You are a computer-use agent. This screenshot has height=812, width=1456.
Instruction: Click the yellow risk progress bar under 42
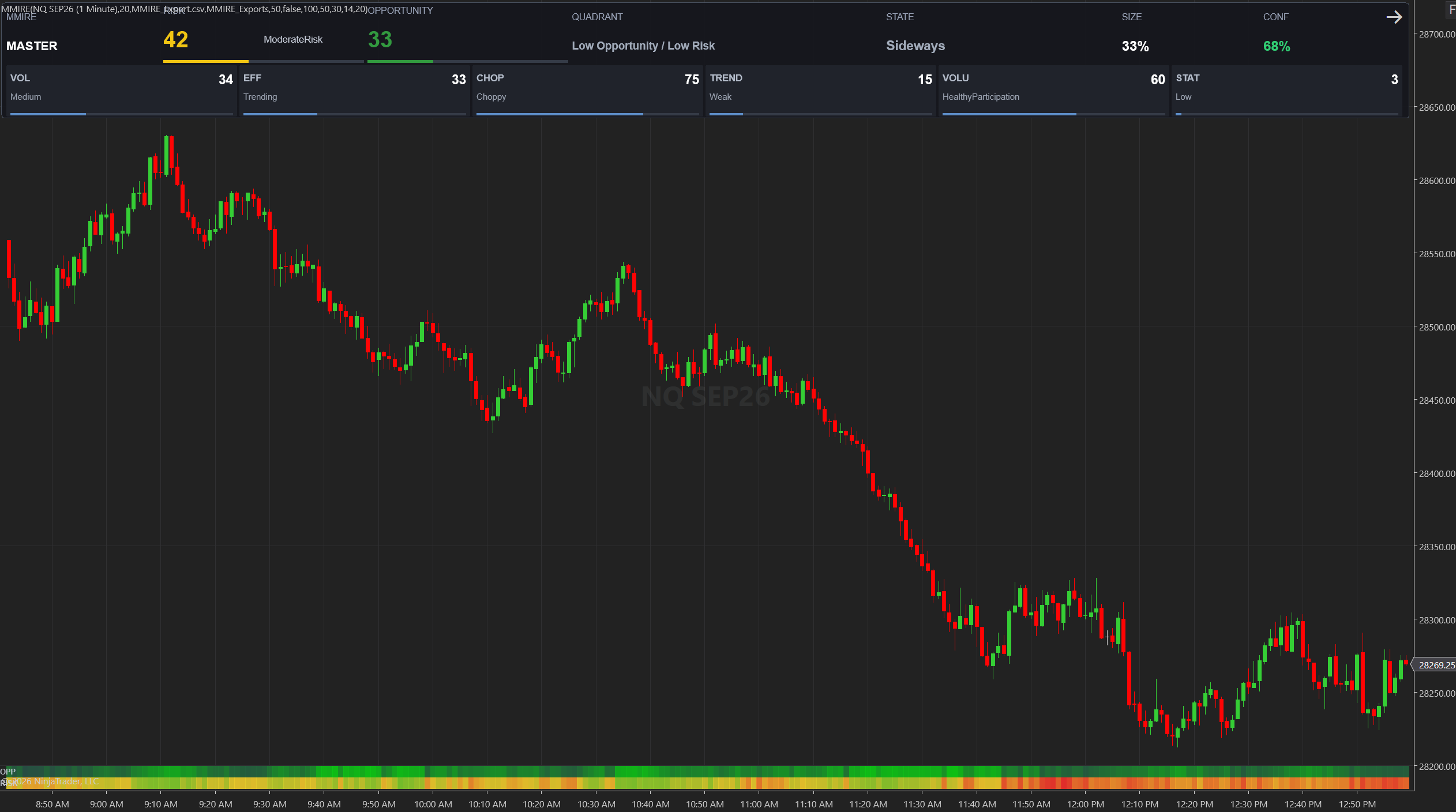coord(205,61)
